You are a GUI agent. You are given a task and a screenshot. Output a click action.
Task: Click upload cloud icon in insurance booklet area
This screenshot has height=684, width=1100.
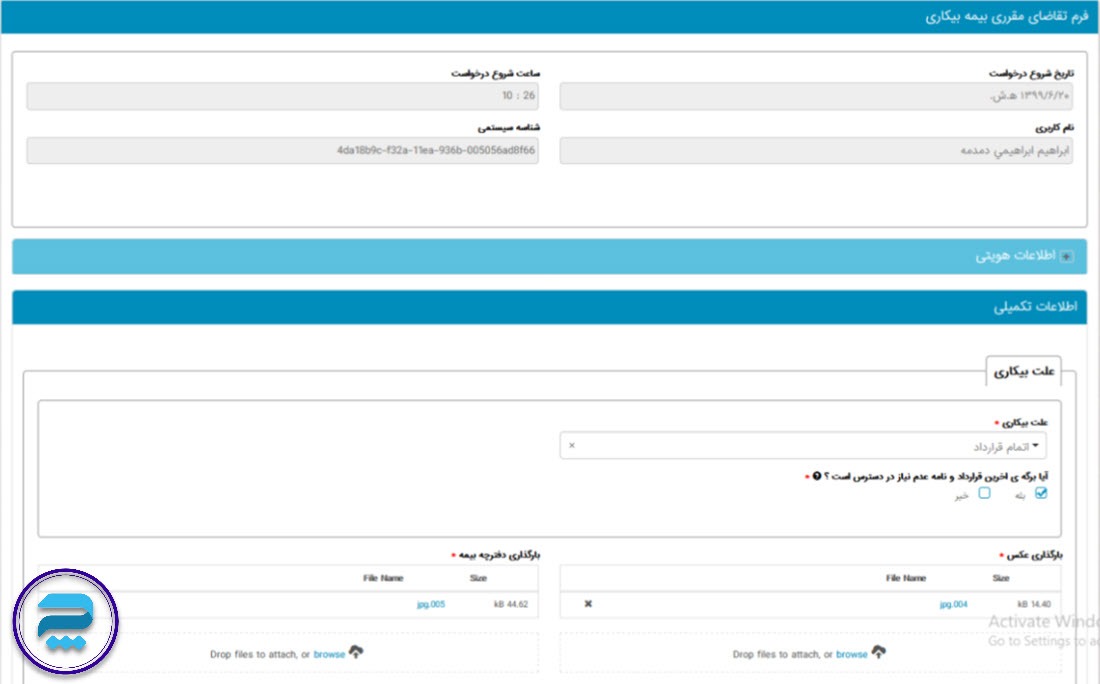coord(357,653)
